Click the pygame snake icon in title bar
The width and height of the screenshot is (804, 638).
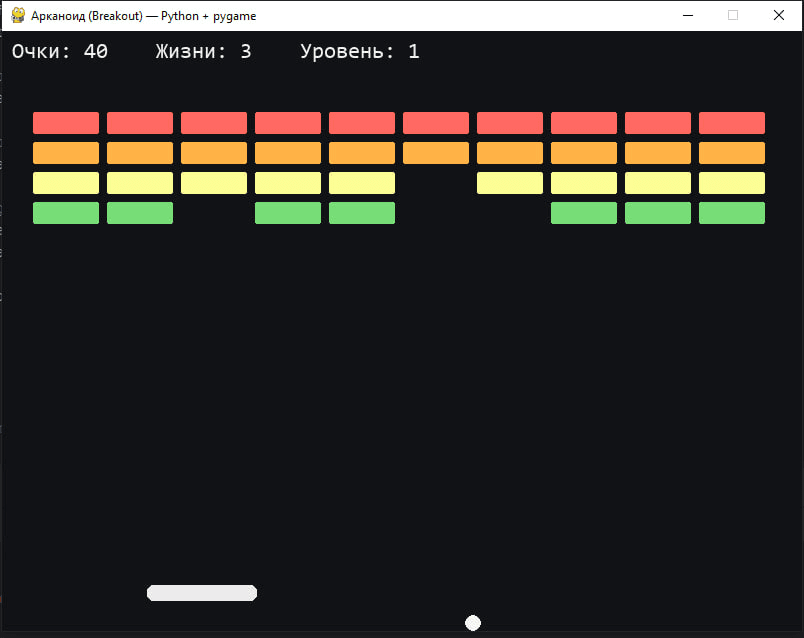[18, 15]
